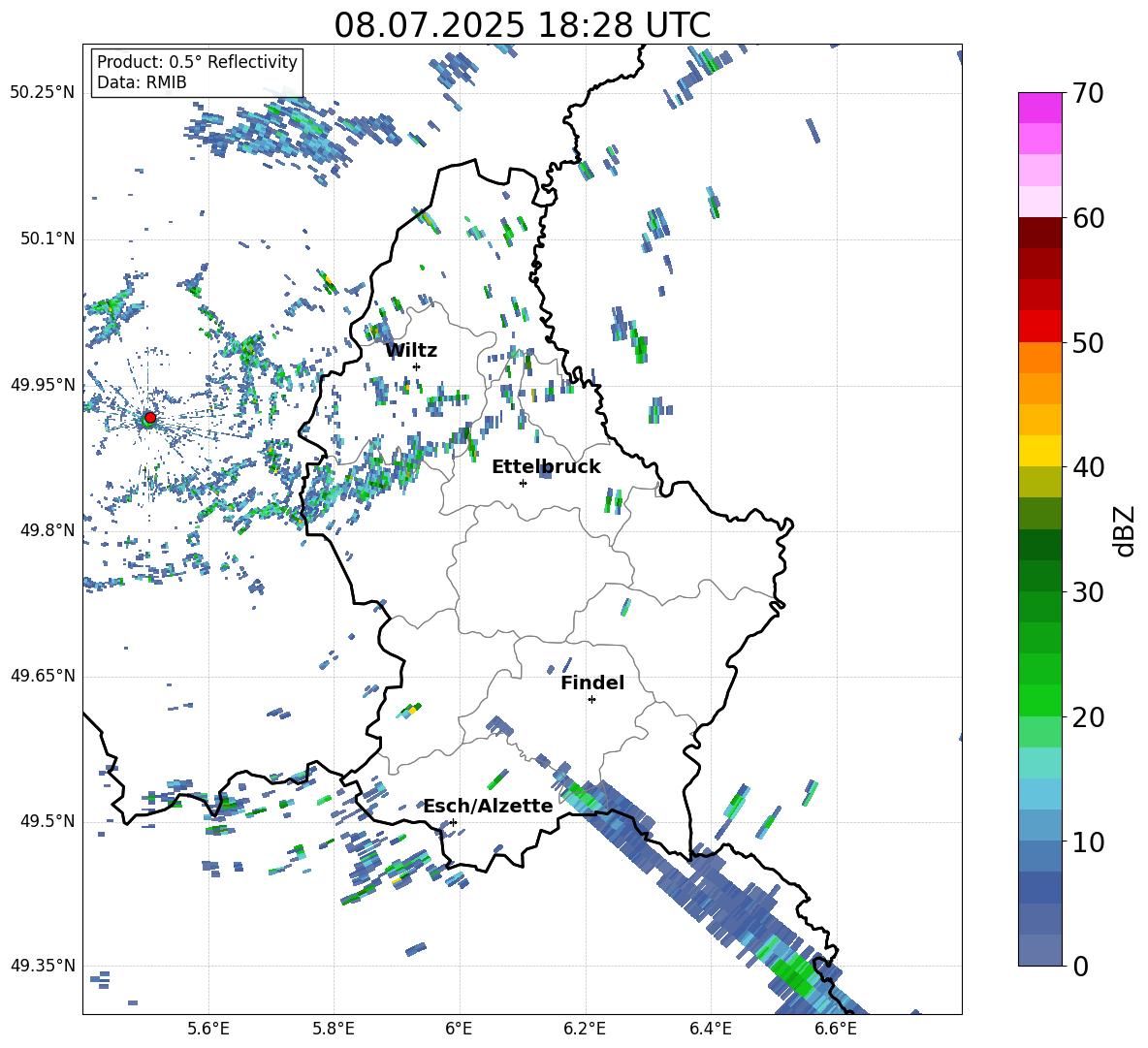Click the longitude label 6.4°E
The image size is (1148, 1048).
tap(710, 1029)
